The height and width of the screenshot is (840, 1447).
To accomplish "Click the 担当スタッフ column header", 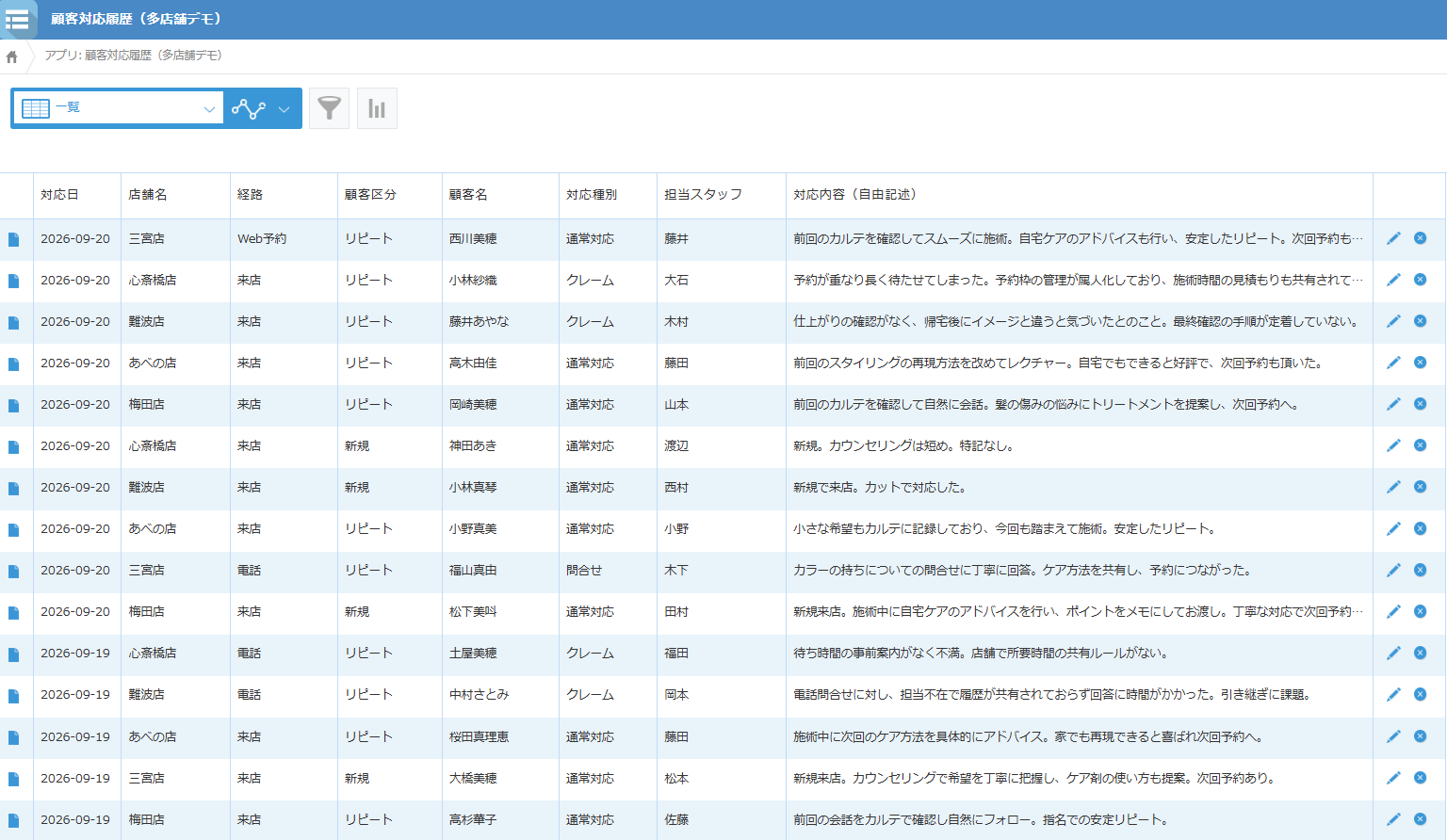I will [703, 195].
